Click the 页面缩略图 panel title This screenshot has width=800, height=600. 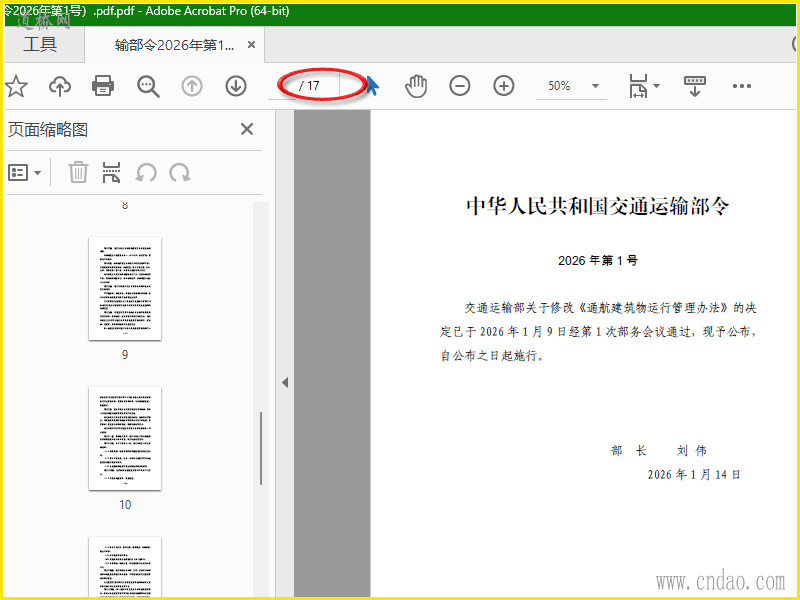48,130
